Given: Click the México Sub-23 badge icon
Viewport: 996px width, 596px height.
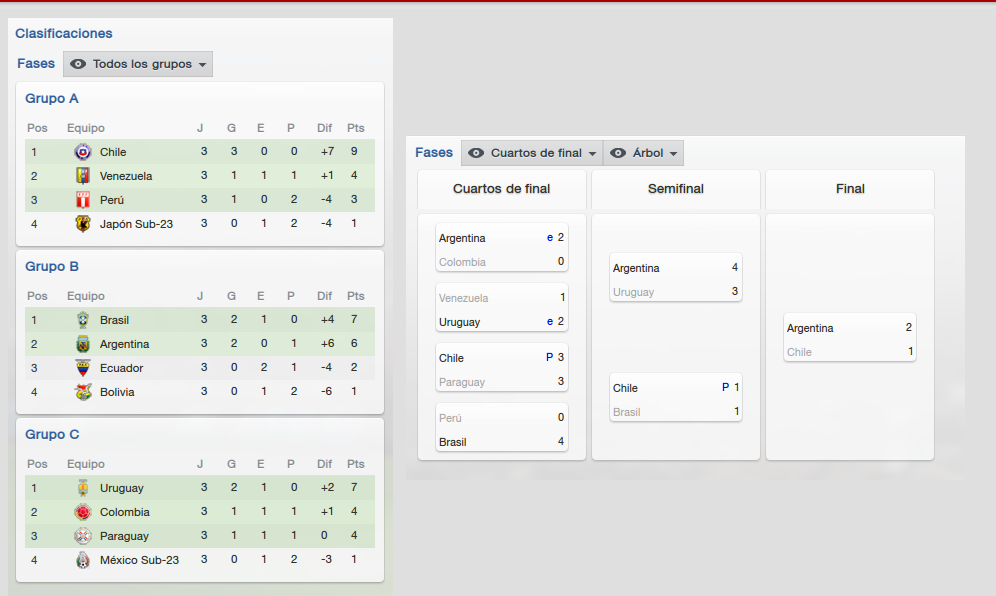Looking at the screenshot, I should pos(83,560).
